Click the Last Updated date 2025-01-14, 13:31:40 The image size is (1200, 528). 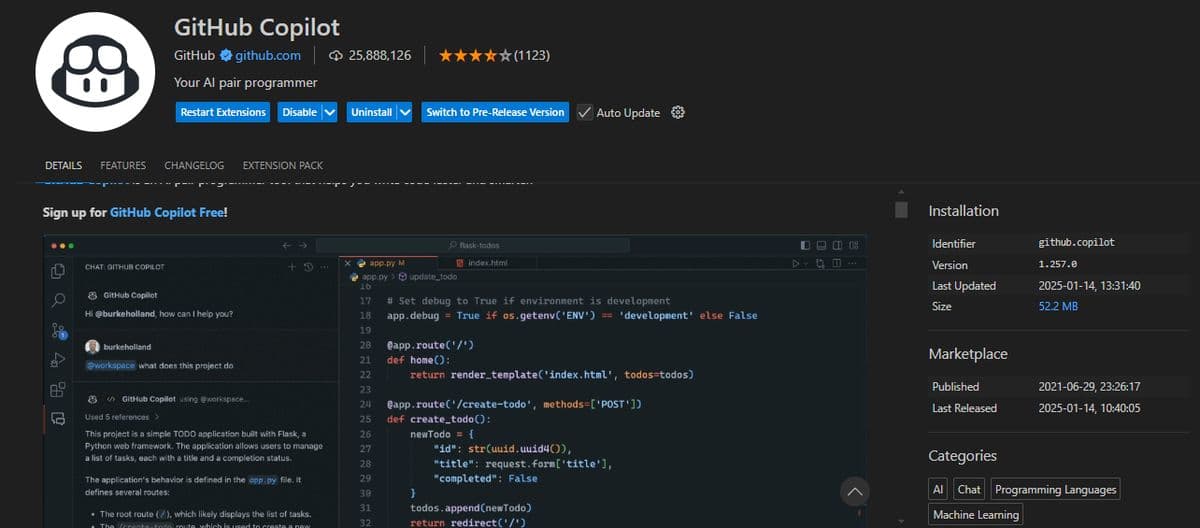(1087, 285)
